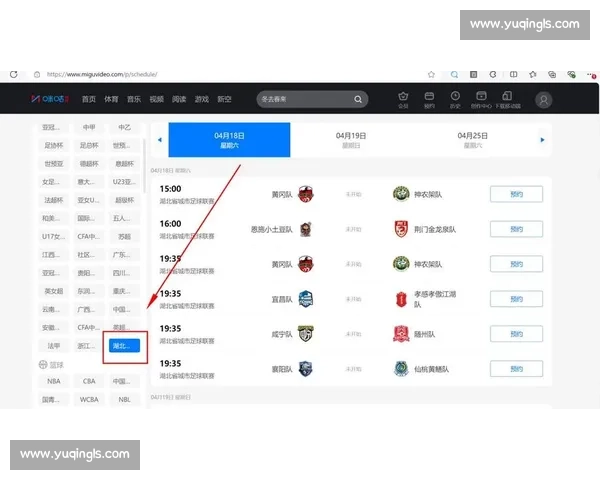Open 体育 in the top navigation
The width and height of the screenshot is (600, 480).
point(111,99)
